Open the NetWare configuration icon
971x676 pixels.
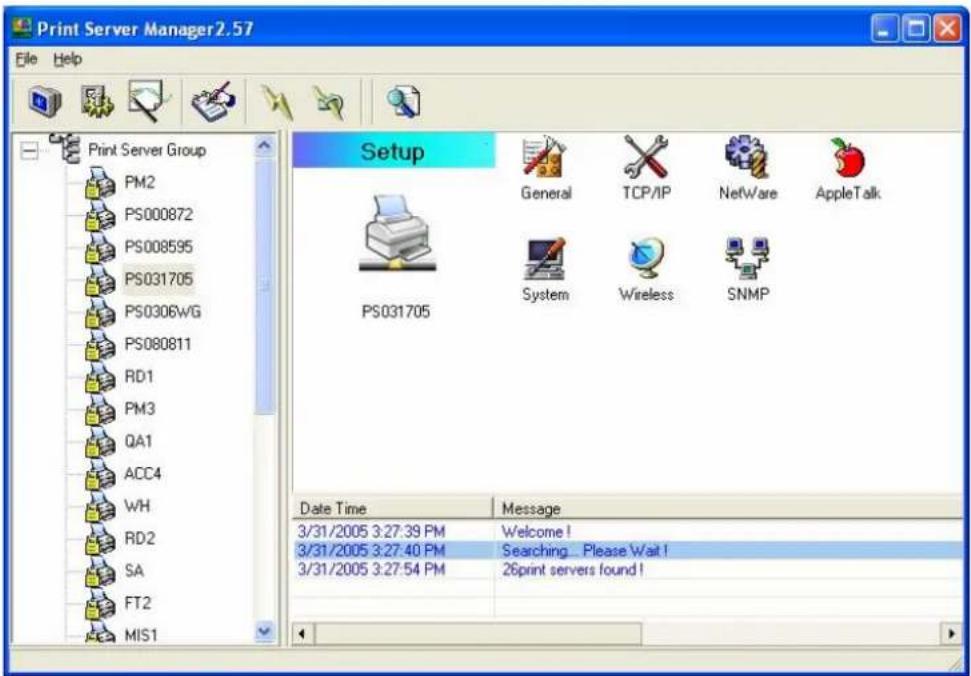747,158
